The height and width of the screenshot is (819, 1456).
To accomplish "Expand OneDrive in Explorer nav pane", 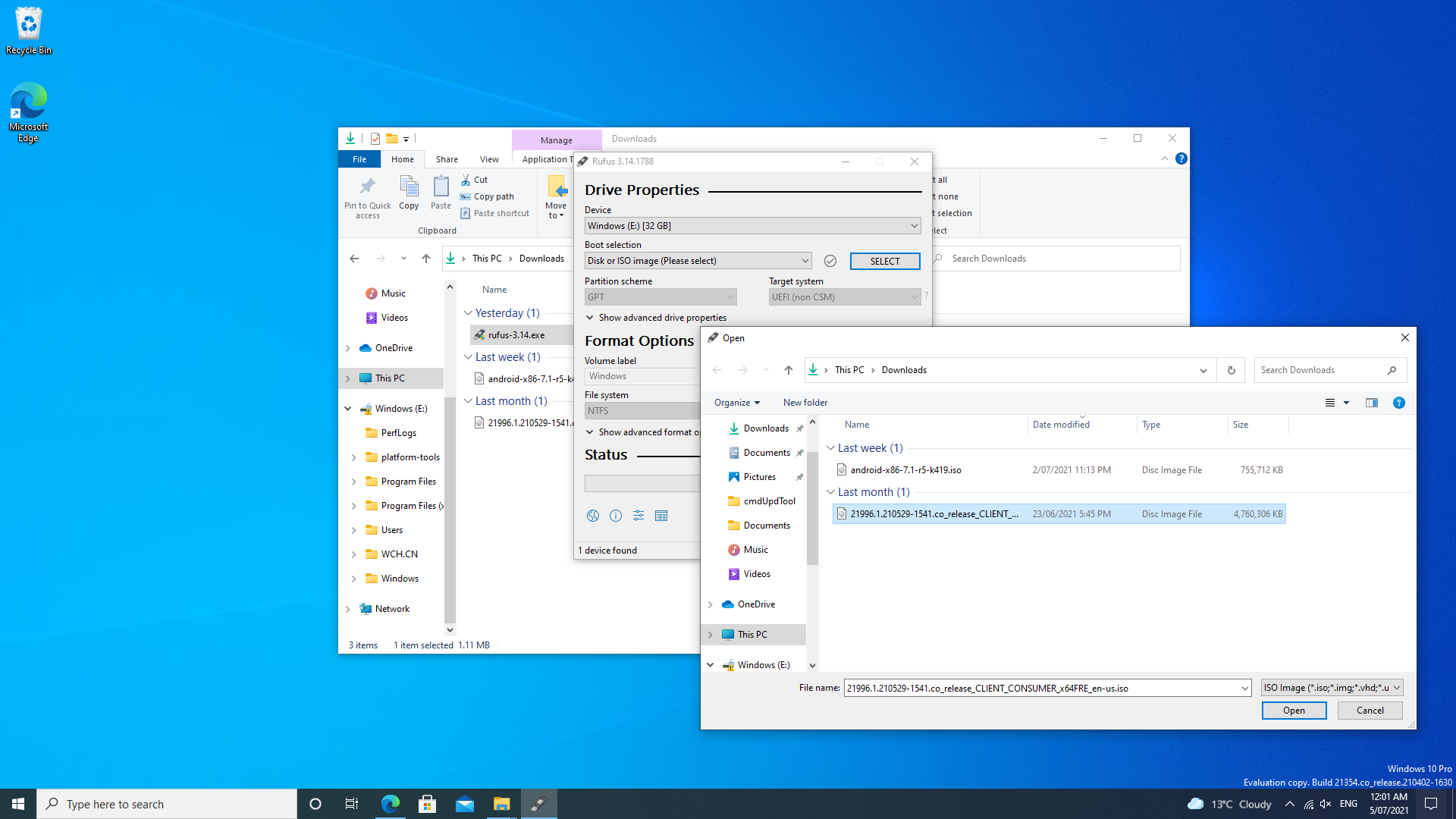I will (348, 348).
